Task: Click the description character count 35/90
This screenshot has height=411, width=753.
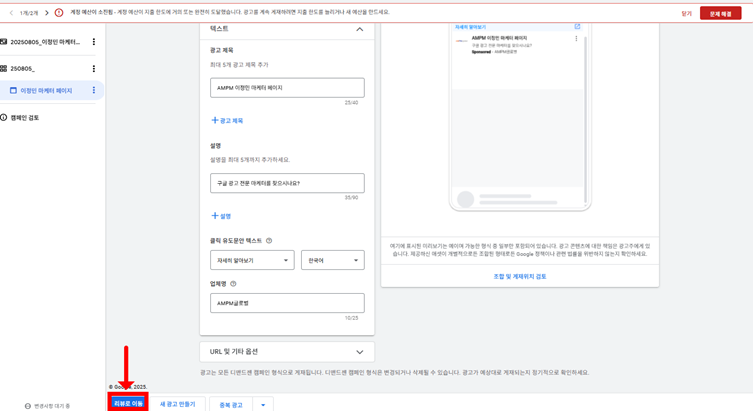Action: coord(351,198)
